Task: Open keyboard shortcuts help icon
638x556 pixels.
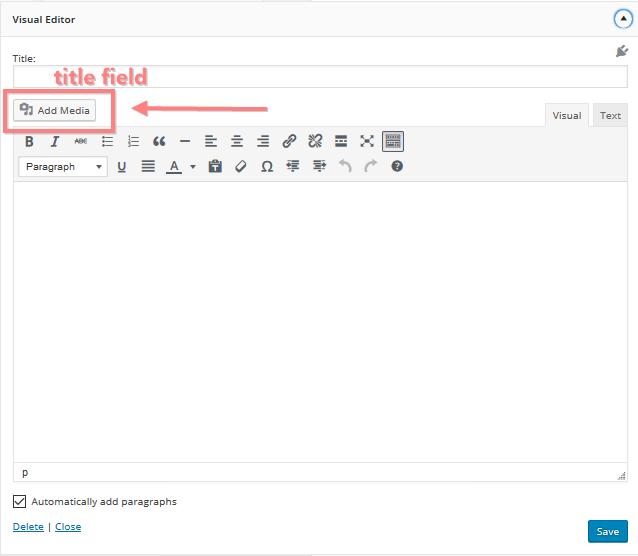Action: [397, 167]
